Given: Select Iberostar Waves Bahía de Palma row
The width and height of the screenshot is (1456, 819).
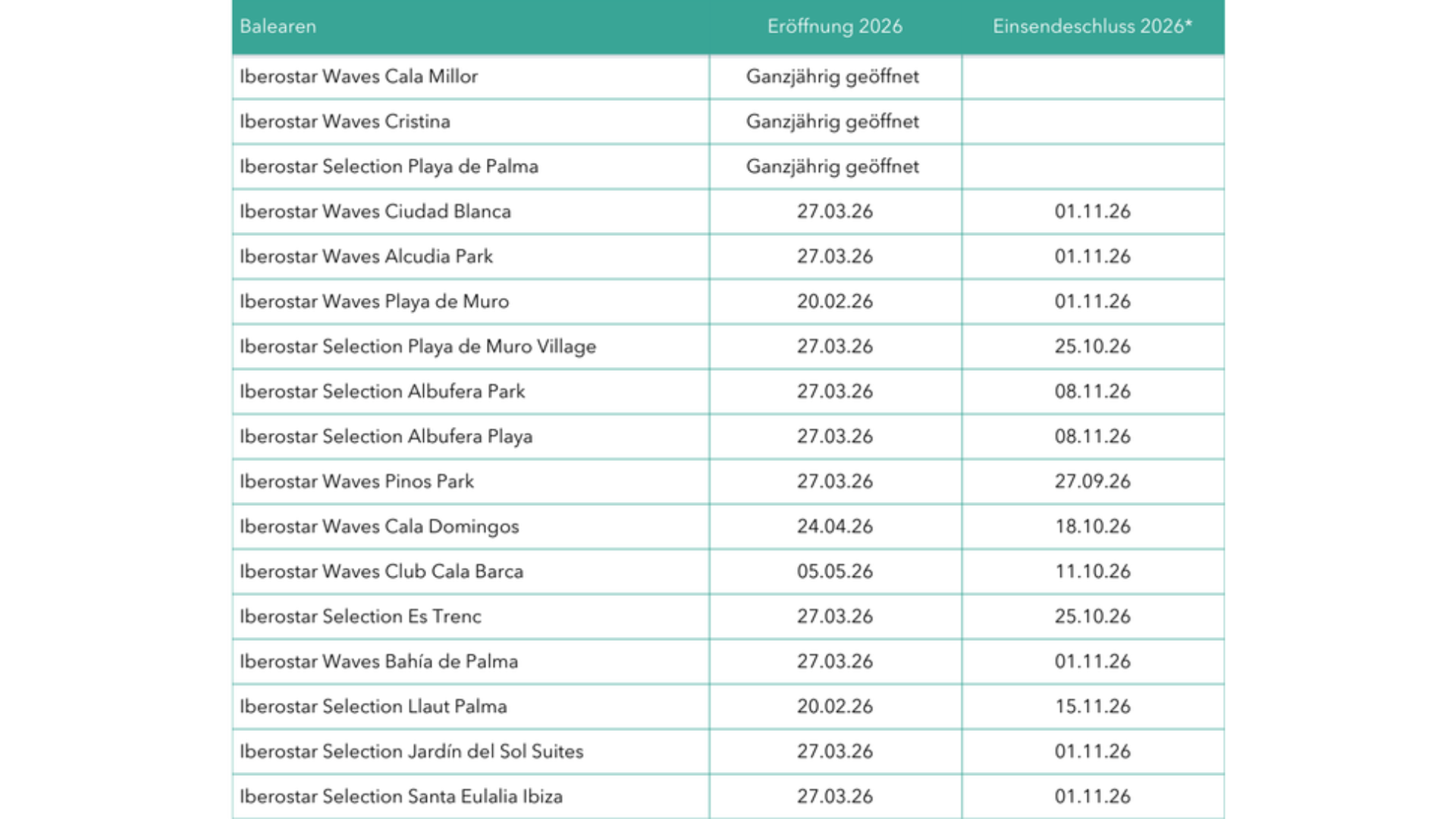Looking at the screenshot, I should point(378,661).
